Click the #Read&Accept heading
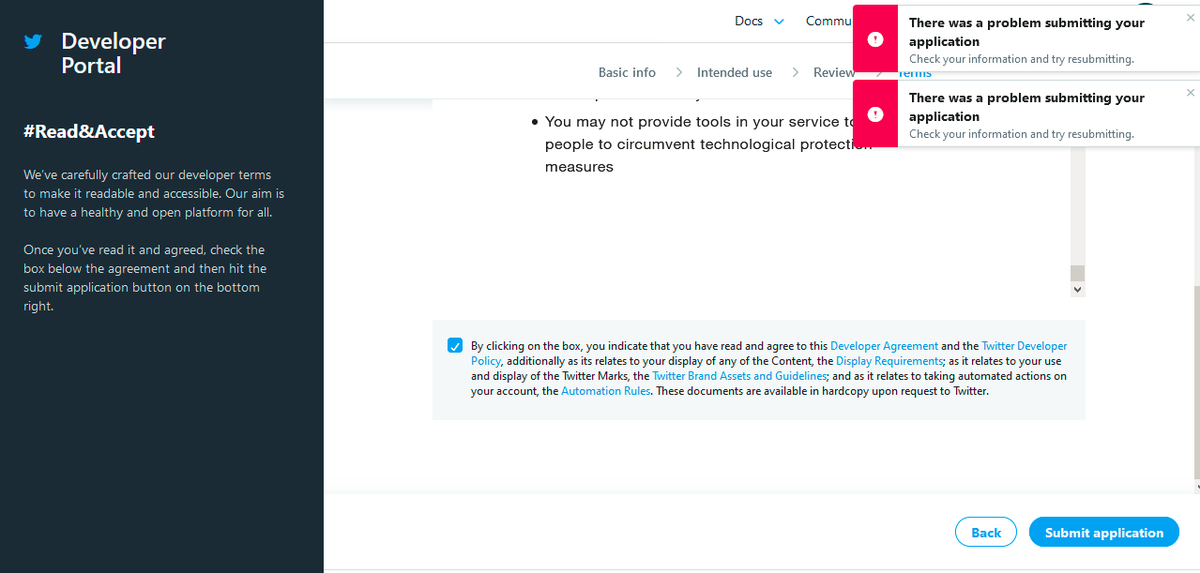 click(x=89, y=132)
